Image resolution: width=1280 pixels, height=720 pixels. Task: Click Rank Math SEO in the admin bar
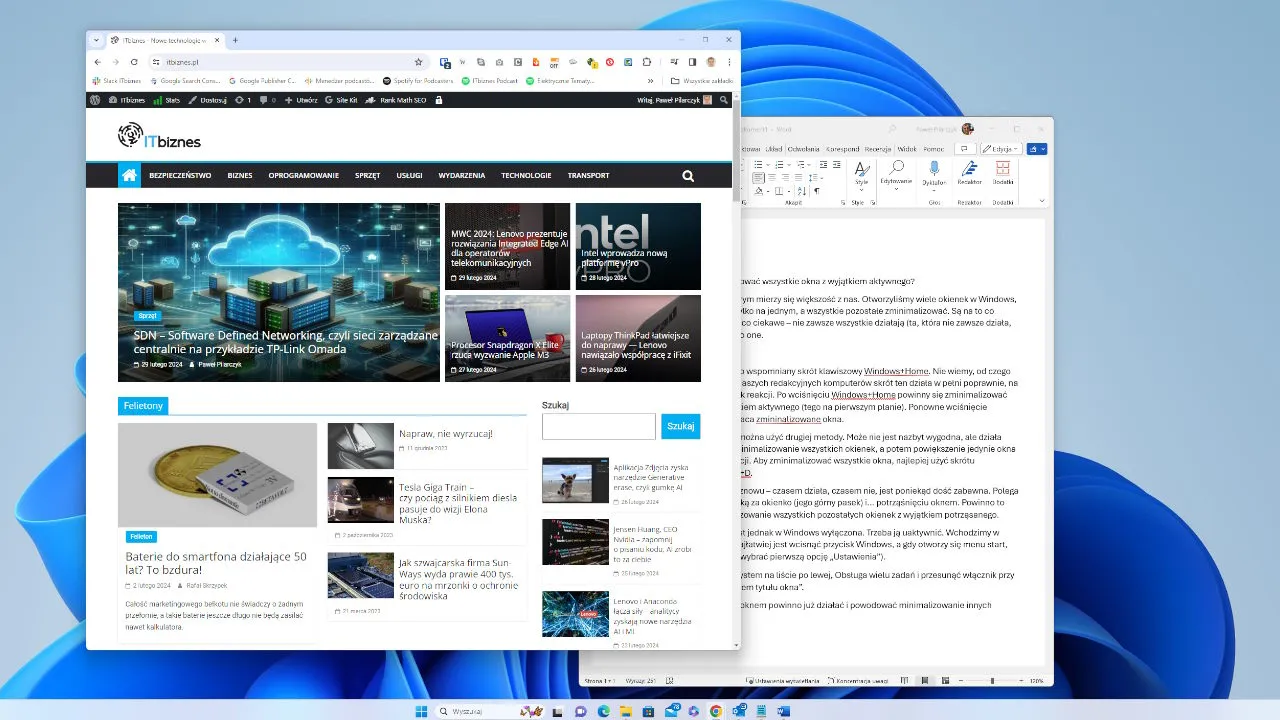tap(403, 99)
